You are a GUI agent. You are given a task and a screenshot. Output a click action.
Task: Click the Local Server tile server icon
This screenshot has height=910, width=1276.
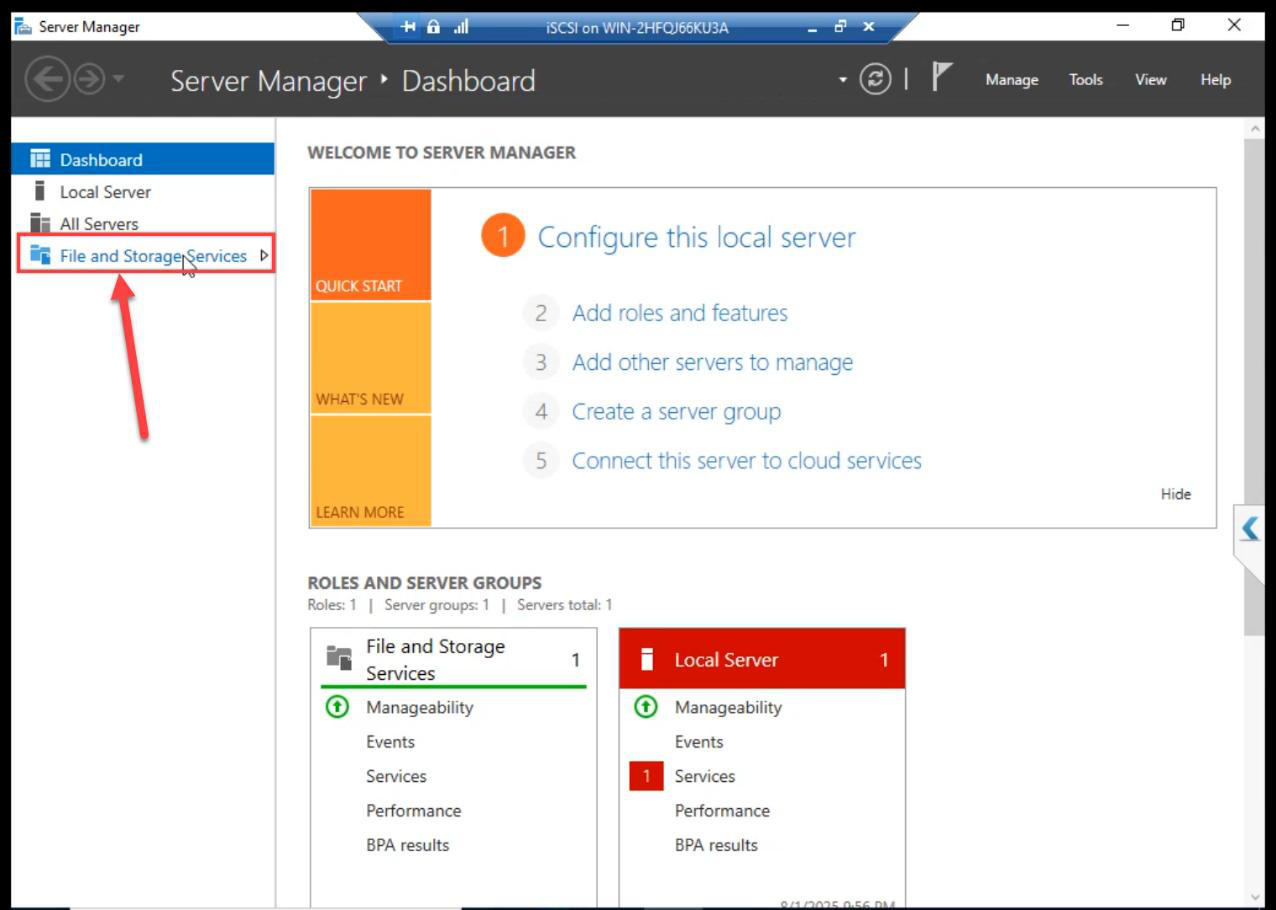coord(647,659)
